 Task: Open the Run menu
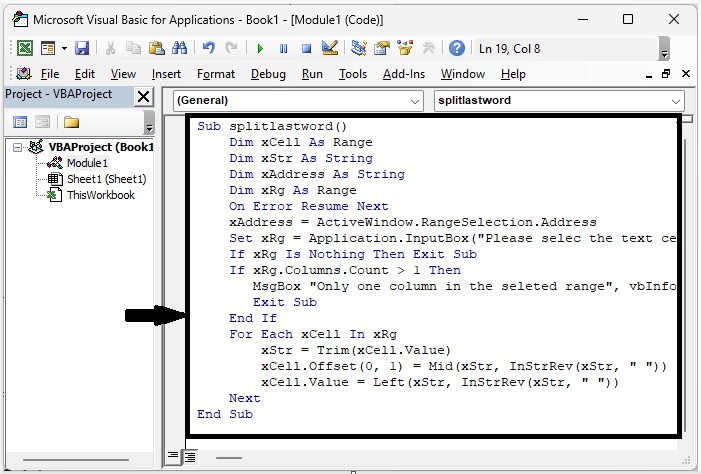[x=312, y=74]
